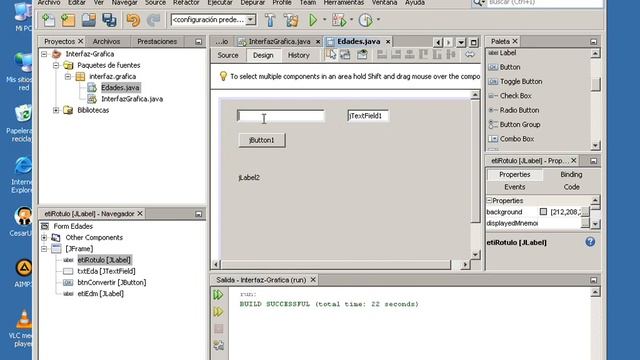Open the Binding tab in properties
Viewport: 640px width, 360px height.
pyautogui.click(x=571, y=174)
